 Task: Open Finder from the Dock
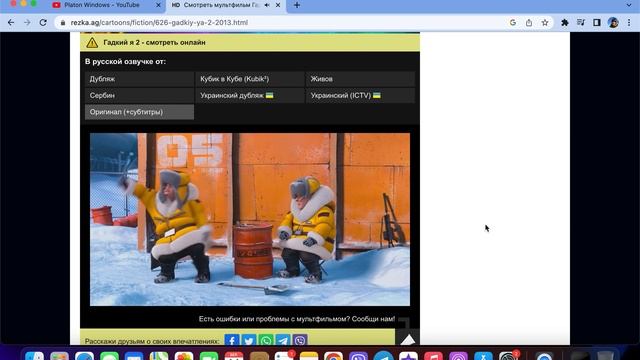tap(34, 356)
